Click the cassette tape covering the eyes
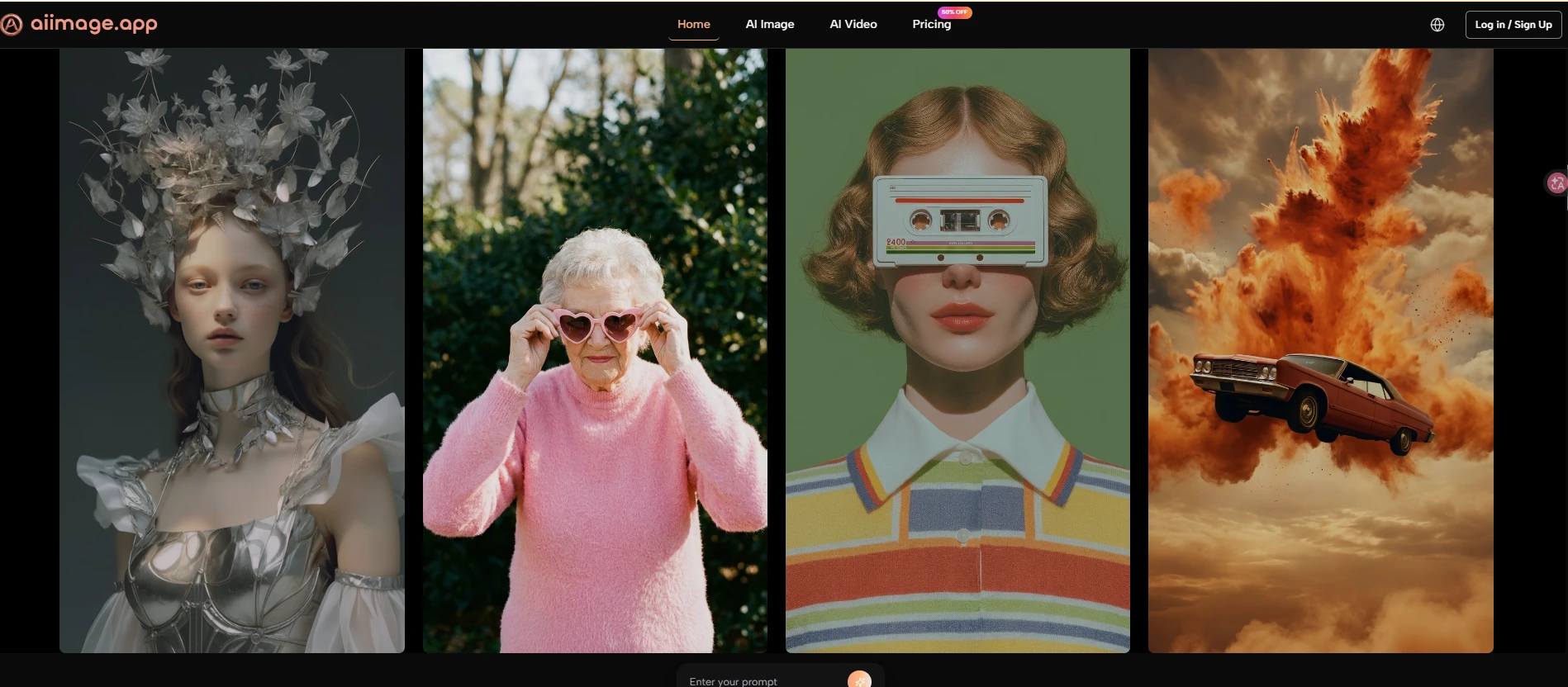This screenshot has height=687, width=1568. click(959, 220)
